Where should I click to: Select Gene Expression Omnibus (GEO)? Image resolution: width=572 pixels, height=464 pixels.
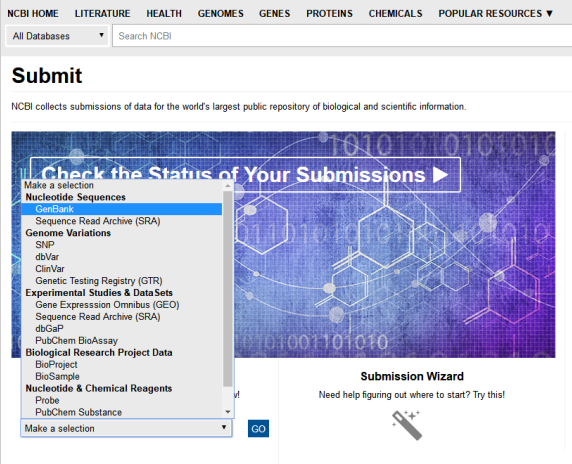pos(122,305)
